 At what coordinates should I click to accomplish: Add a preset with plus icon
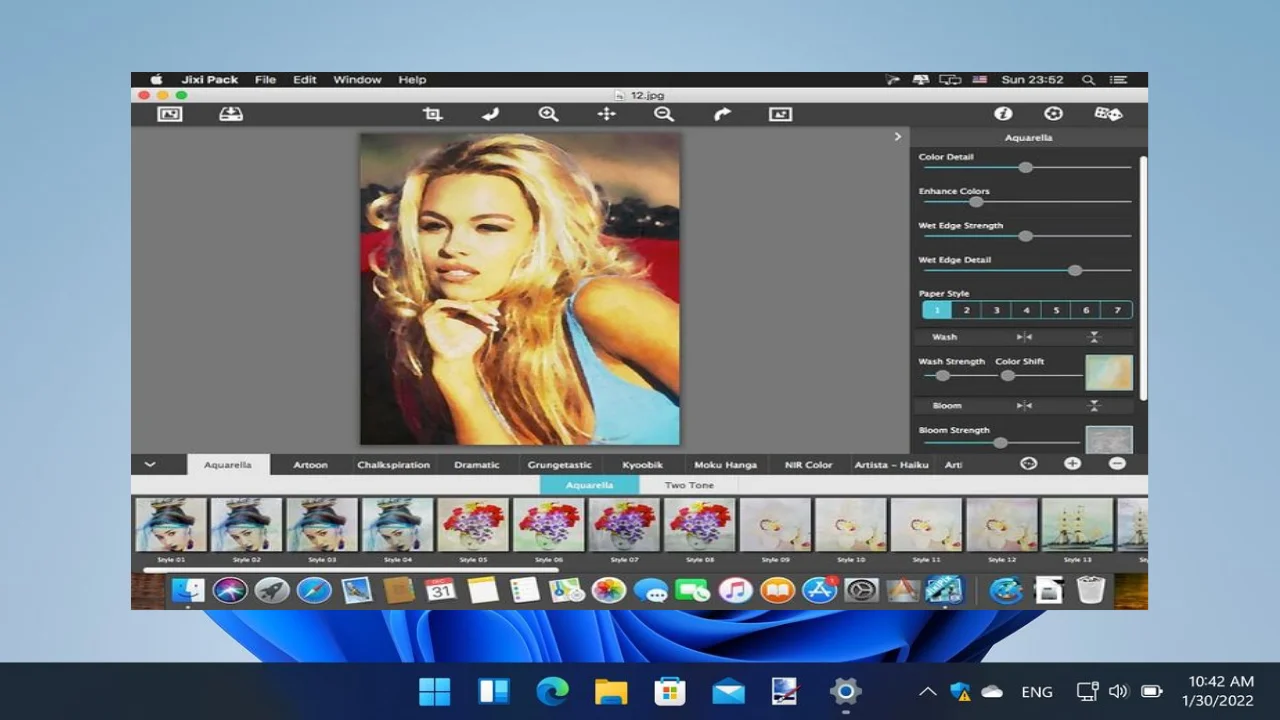click(1072, 464)
